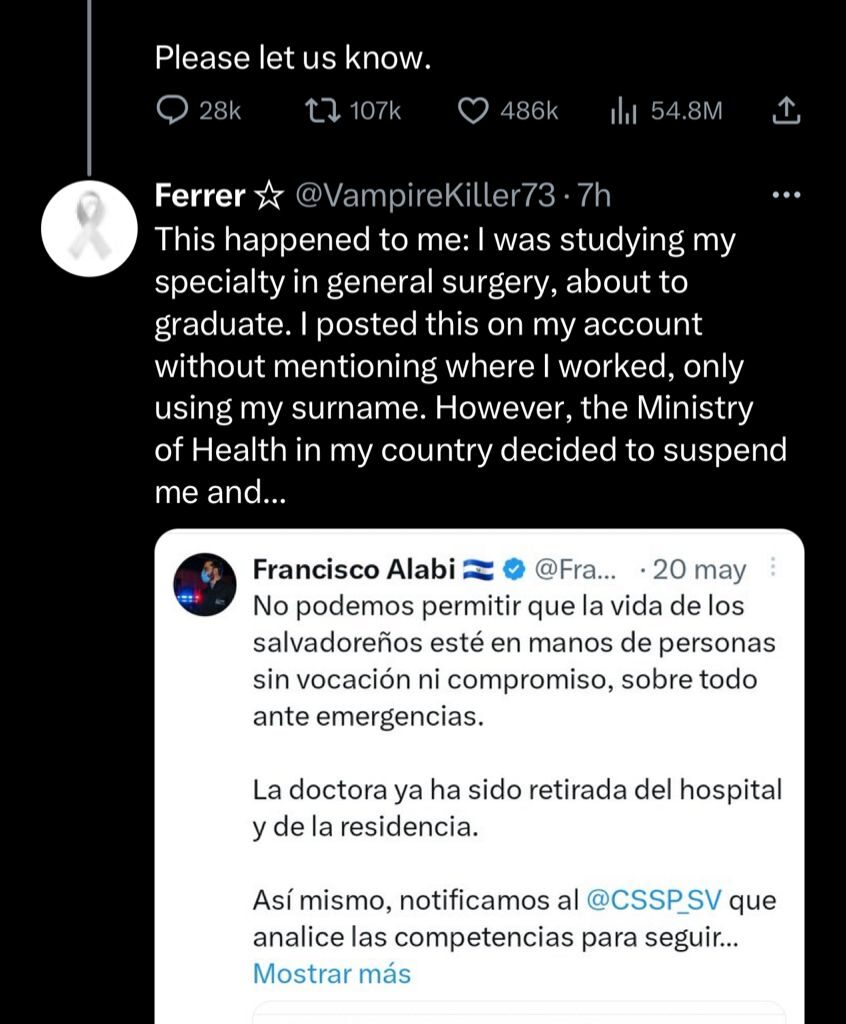
Task: Like the post with the heart icon
Action: click(472, 111)
